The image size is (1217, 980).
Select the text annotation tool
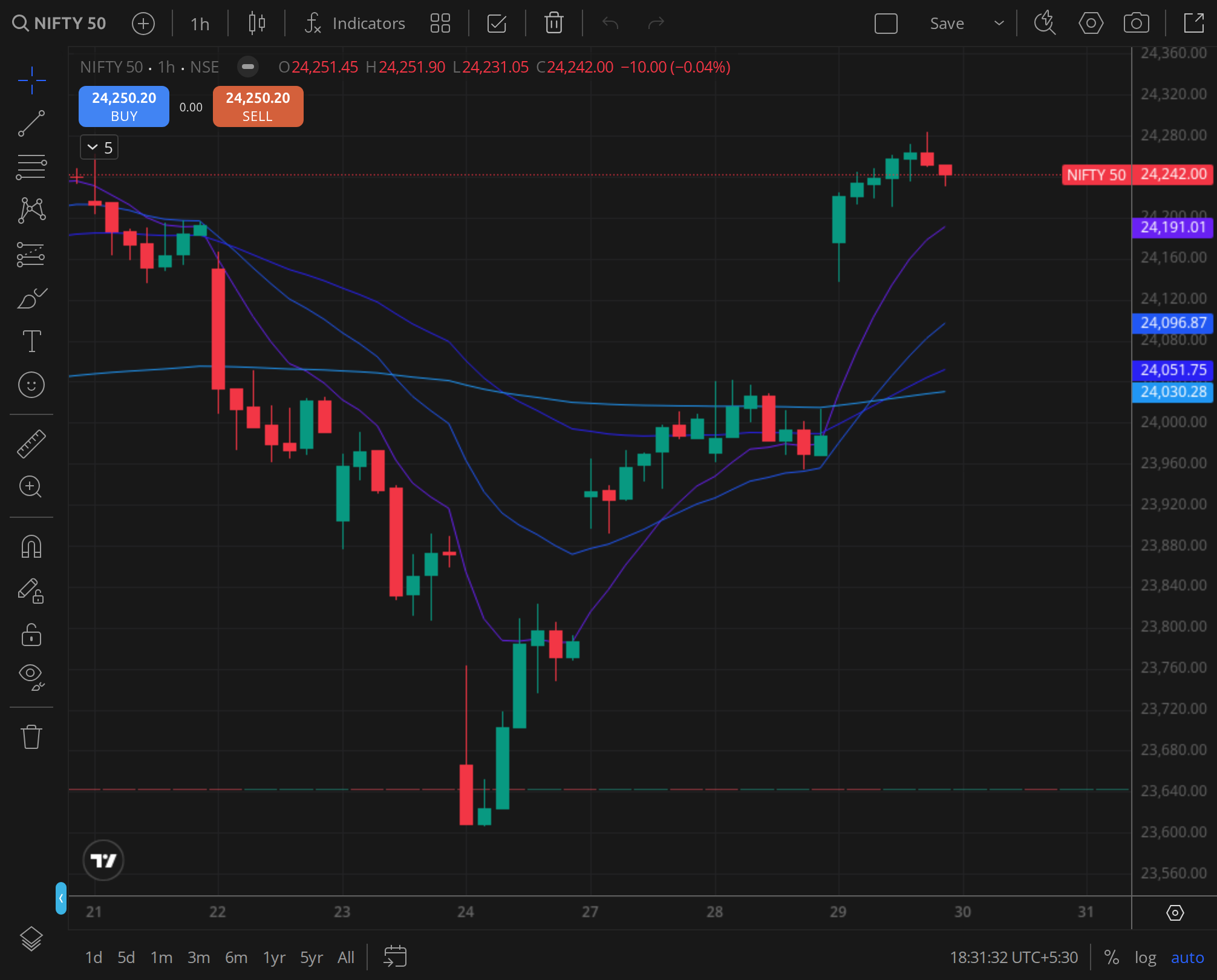pyautogui.click(x=31, y=341)
